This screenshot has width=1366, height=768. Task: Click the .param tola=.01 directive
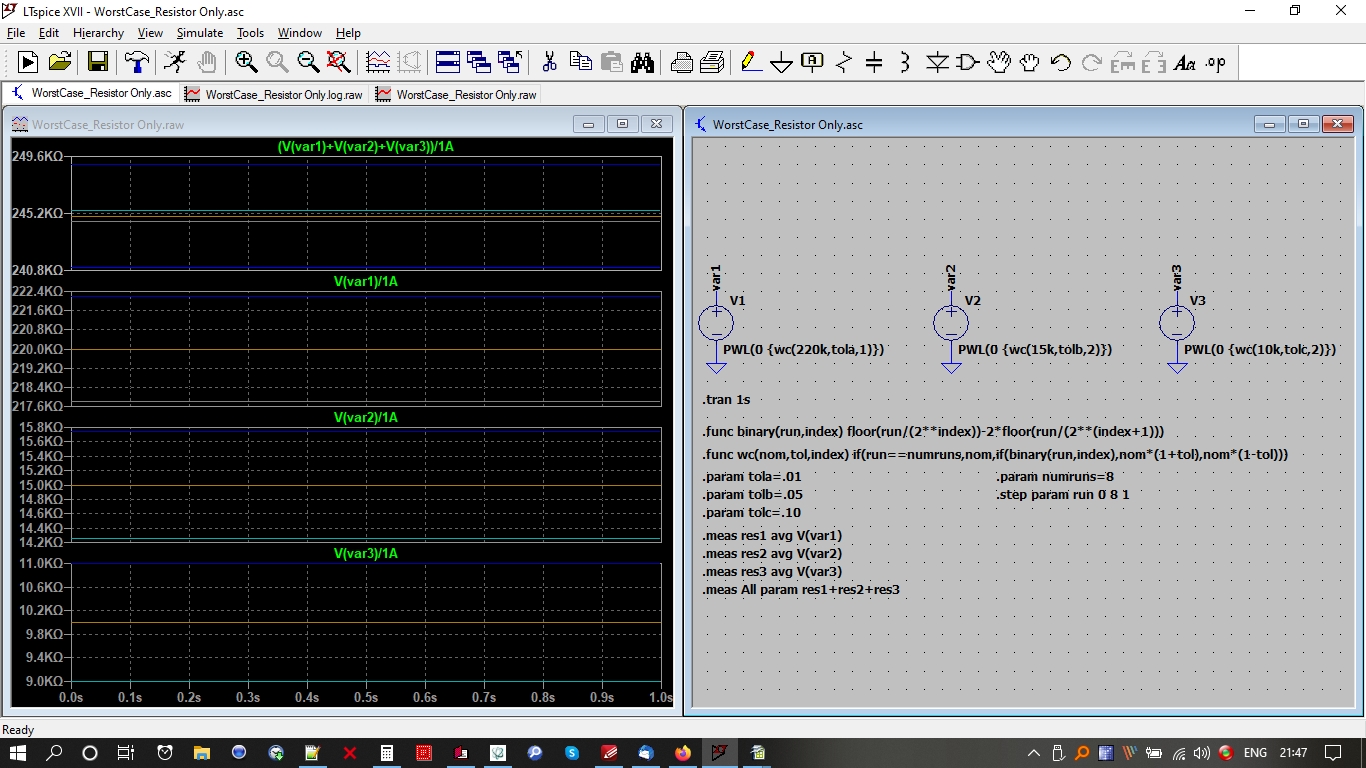point(752,477)
